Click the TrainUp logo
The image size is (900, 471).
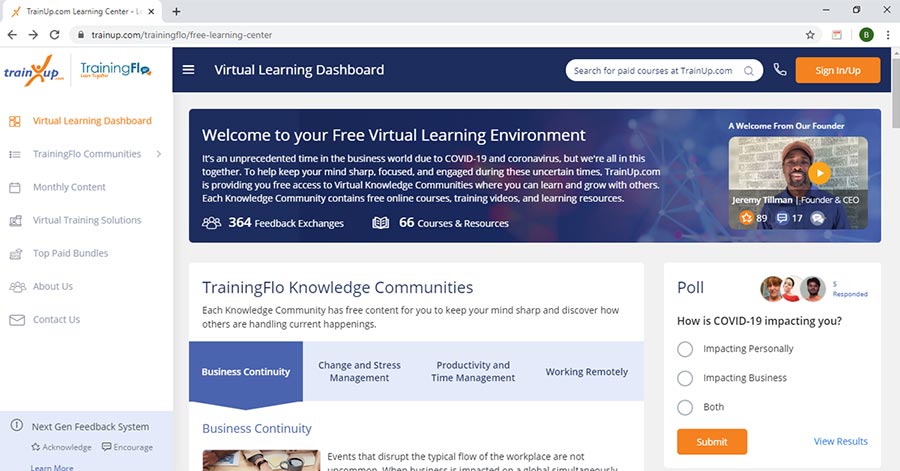coord(33,71)
